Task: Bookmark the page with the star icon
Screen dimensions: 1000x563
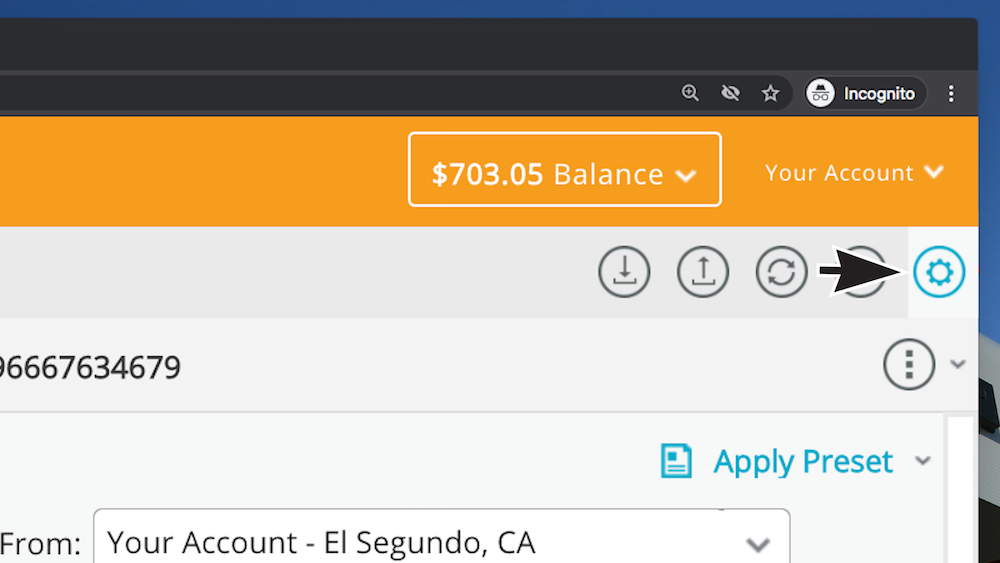Action: pos(770,94)
